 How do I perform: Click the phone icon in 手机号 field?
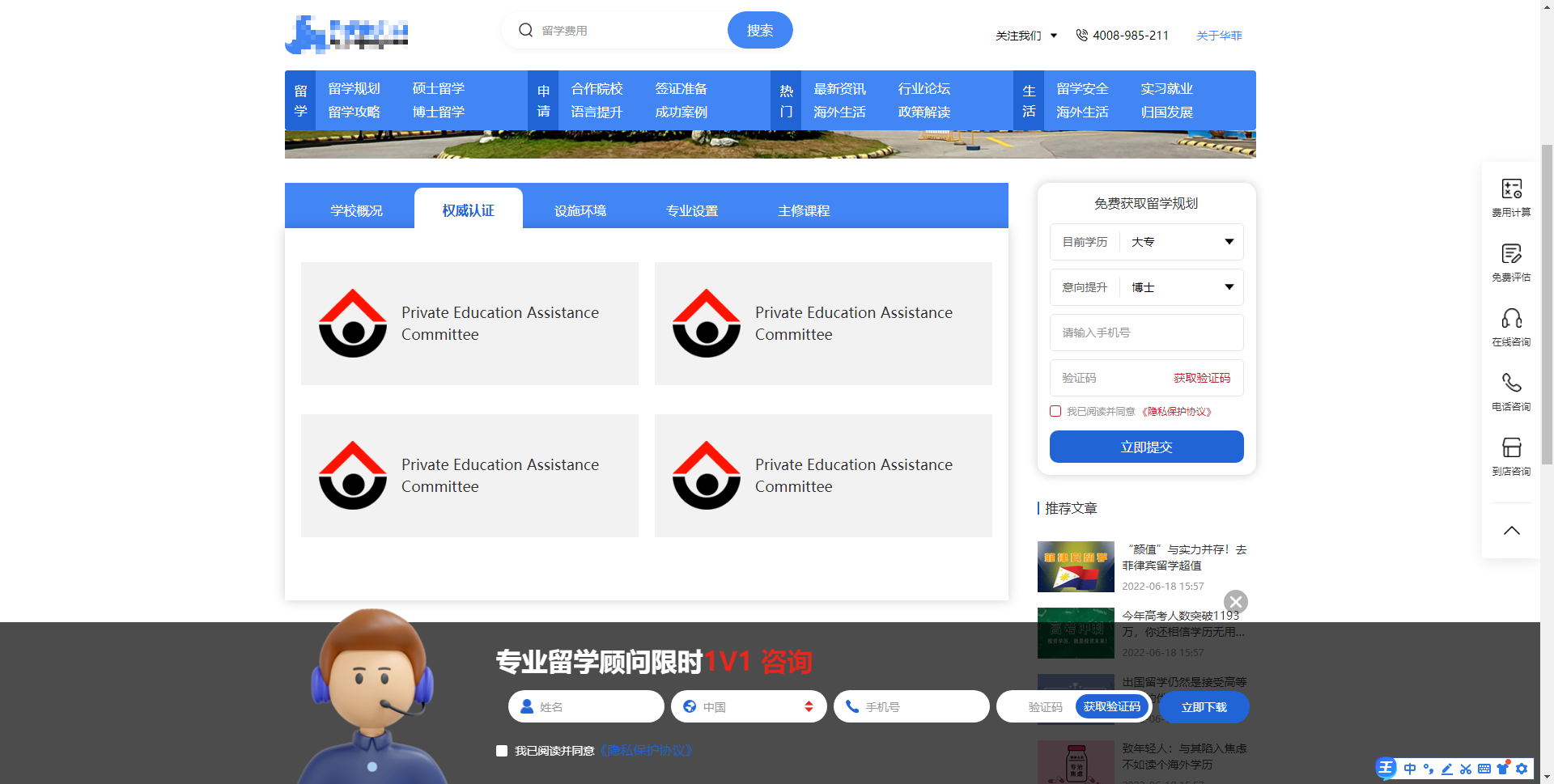point(852,706)
